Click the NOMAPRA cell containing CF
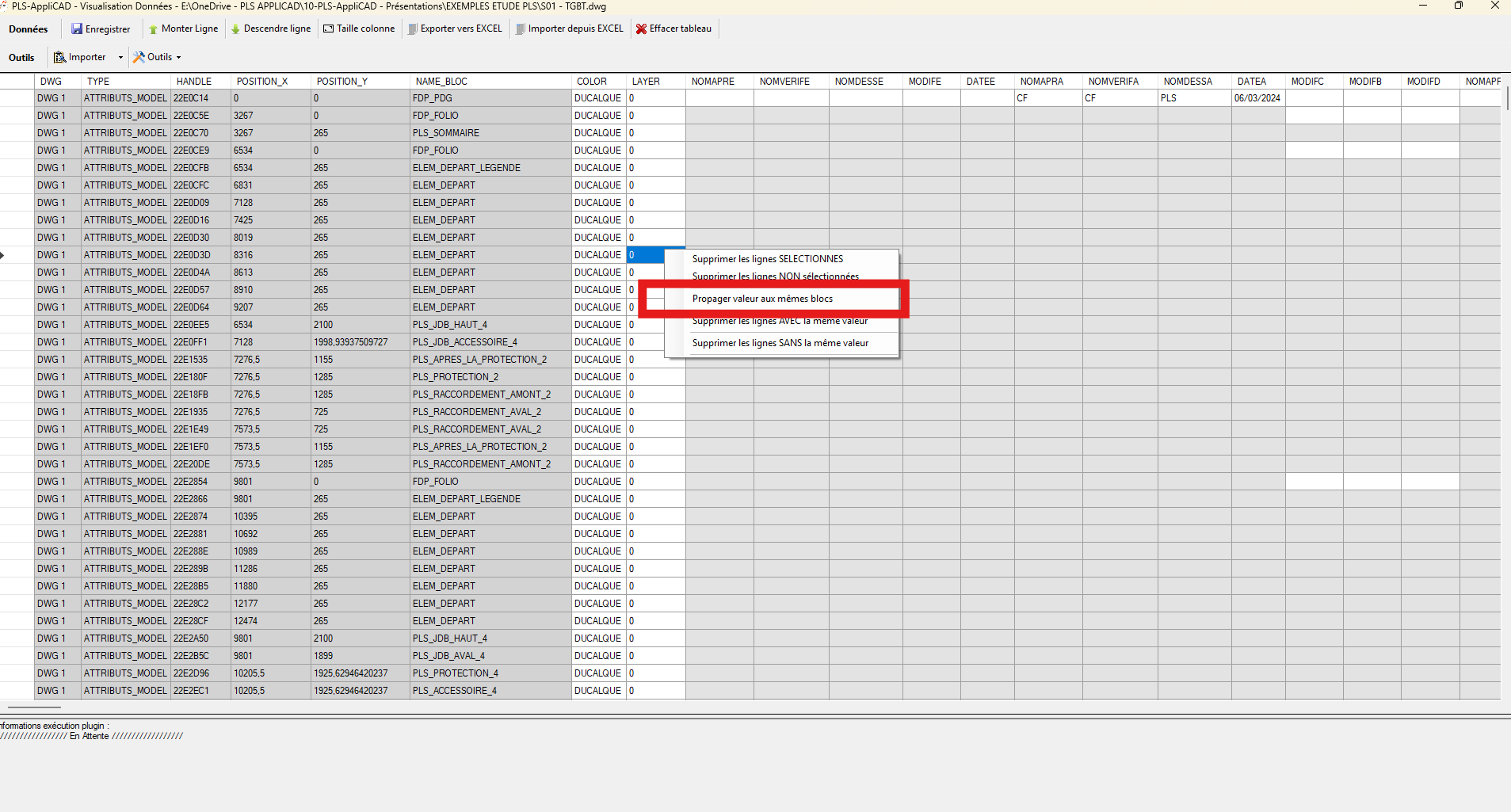The height and width of the screenshot is (812, 1511). pos(1047,98)
